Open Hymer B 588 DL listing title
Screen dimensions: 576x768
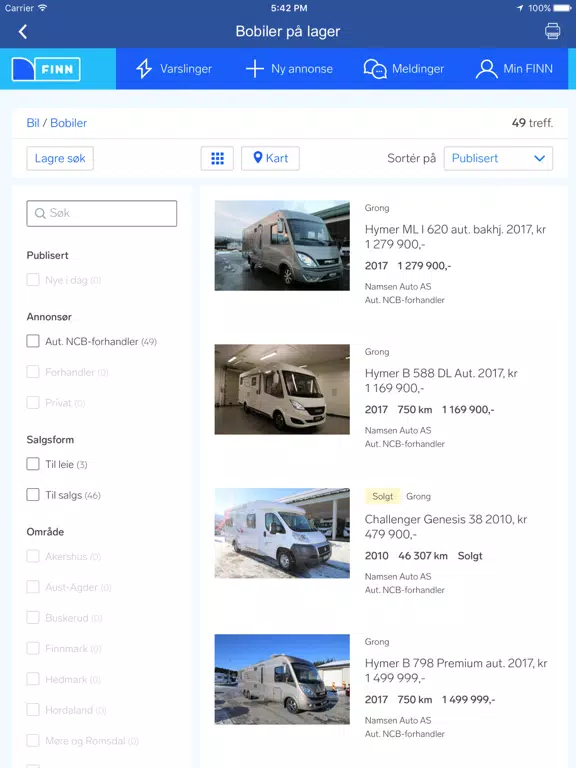[x=441, y=381]
